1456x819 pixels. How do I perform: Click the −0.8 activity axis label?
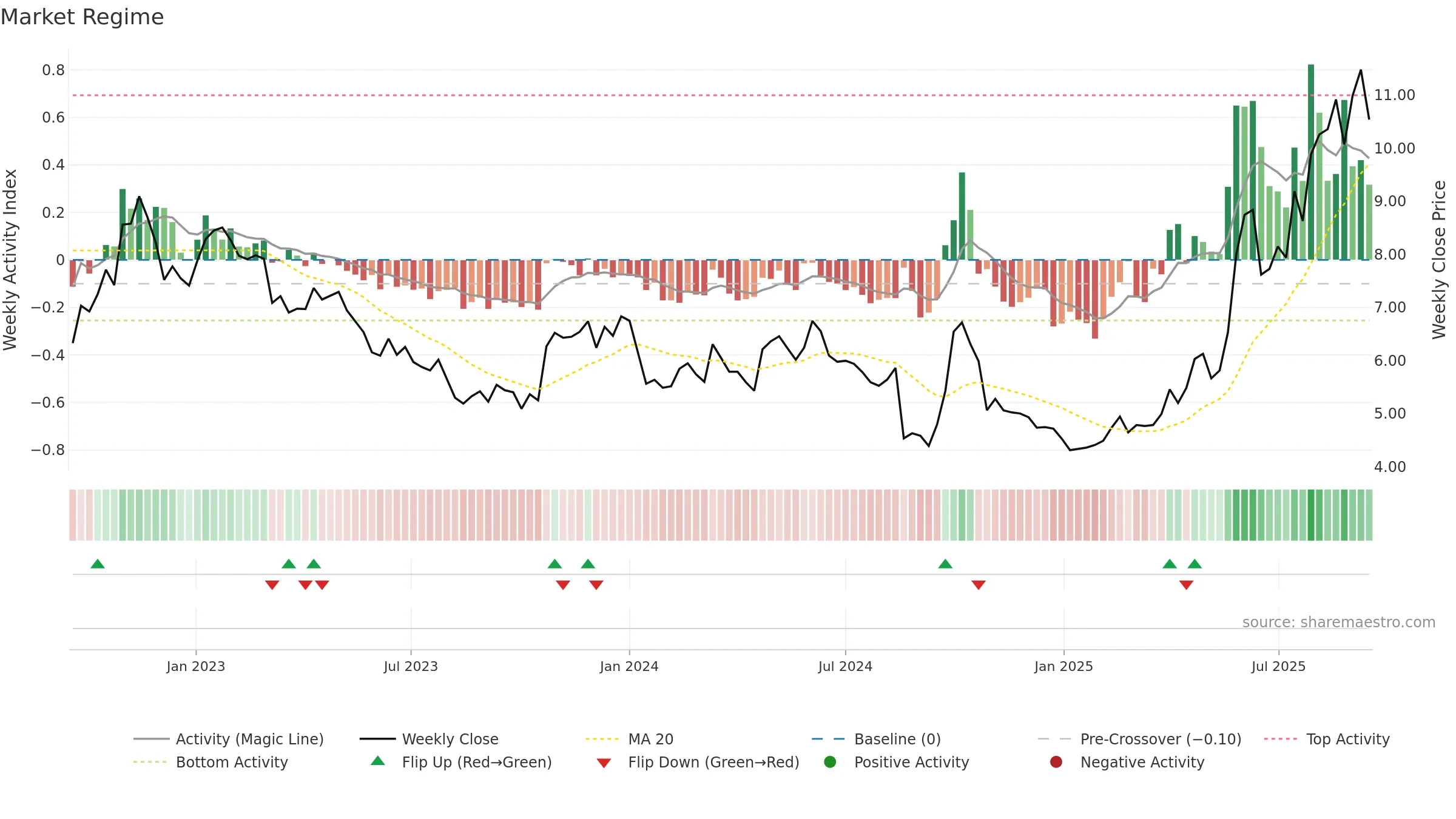(x=48, y=450)
